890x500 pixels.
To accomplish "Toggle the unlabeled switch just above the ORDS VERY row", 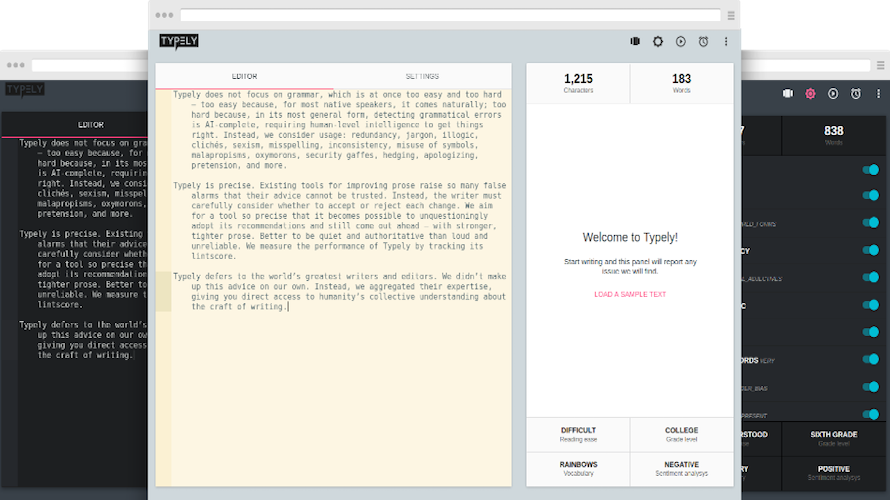I will coord(871,332).
